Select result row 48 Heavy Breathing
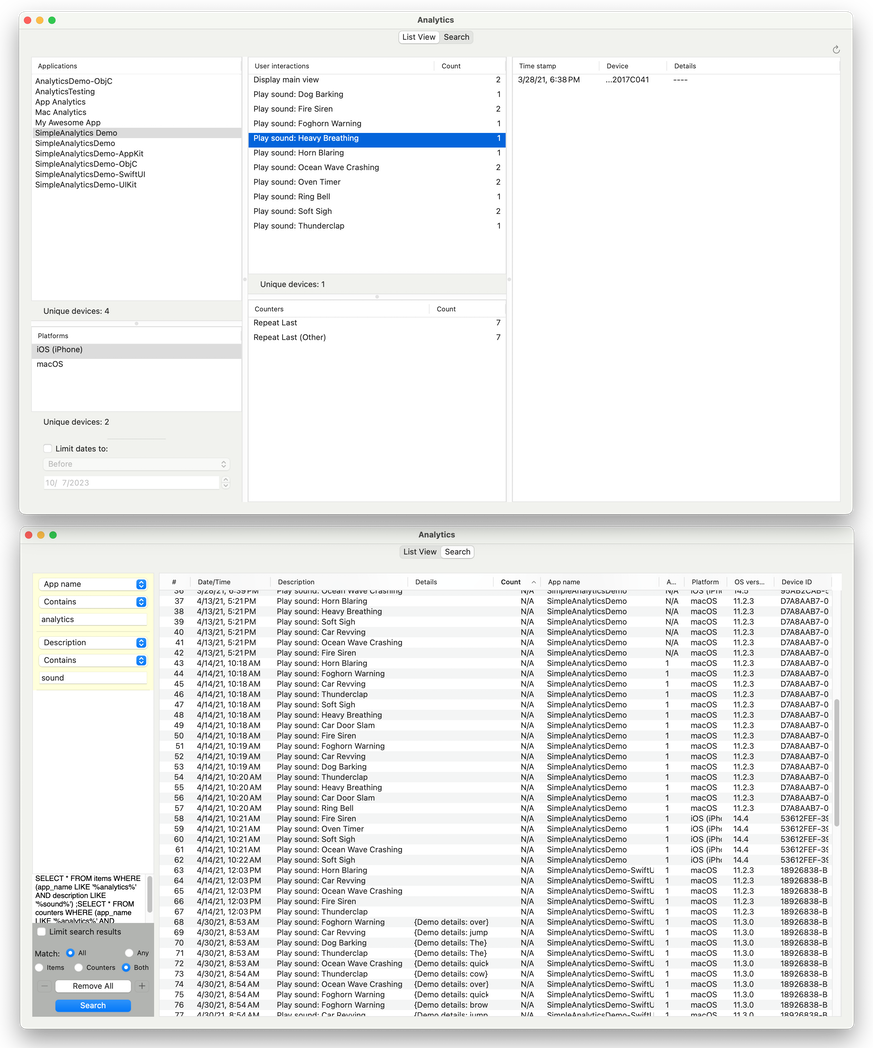This screenshot has height=1048, width=873. click(498, 715)
